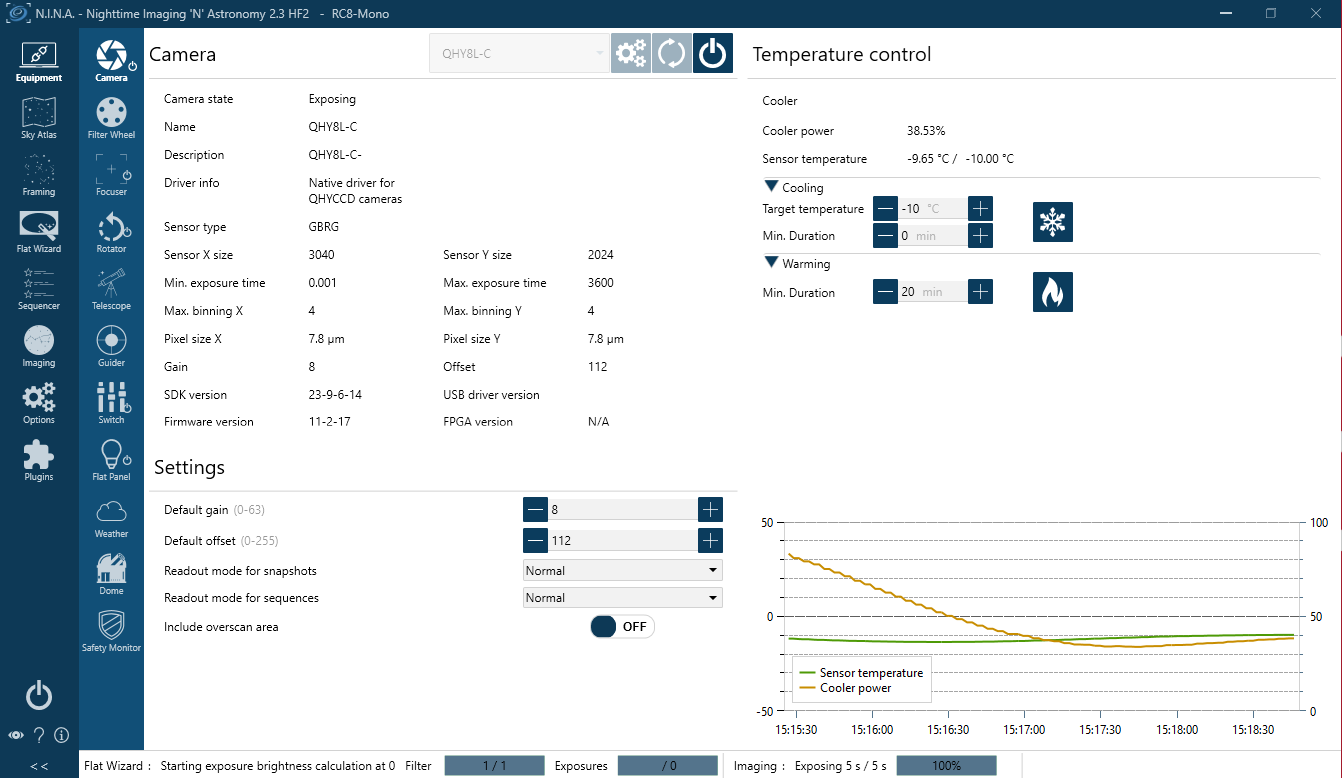Open the Sky Atlas section

click(x=39, y=118)
